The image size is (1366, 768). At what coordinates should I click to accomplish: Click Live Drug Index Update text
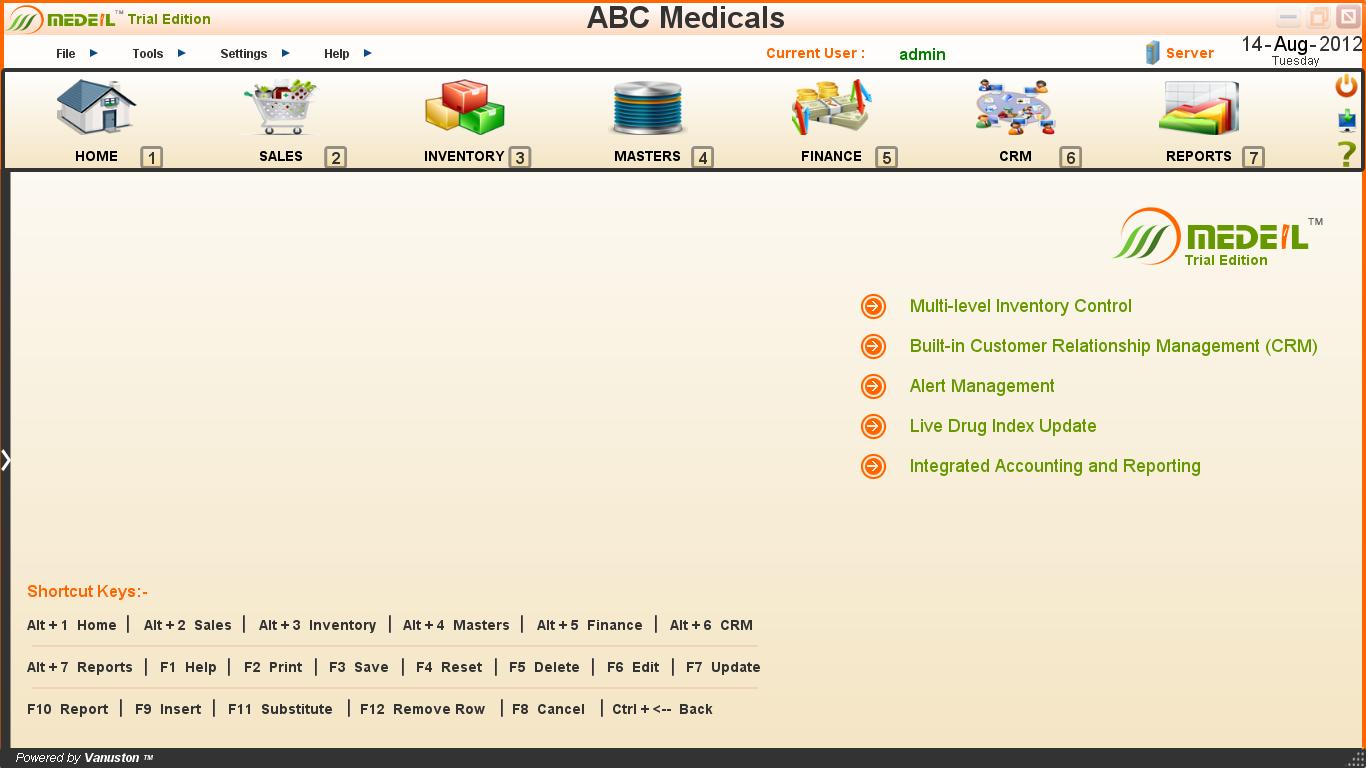click(1003, 426)
